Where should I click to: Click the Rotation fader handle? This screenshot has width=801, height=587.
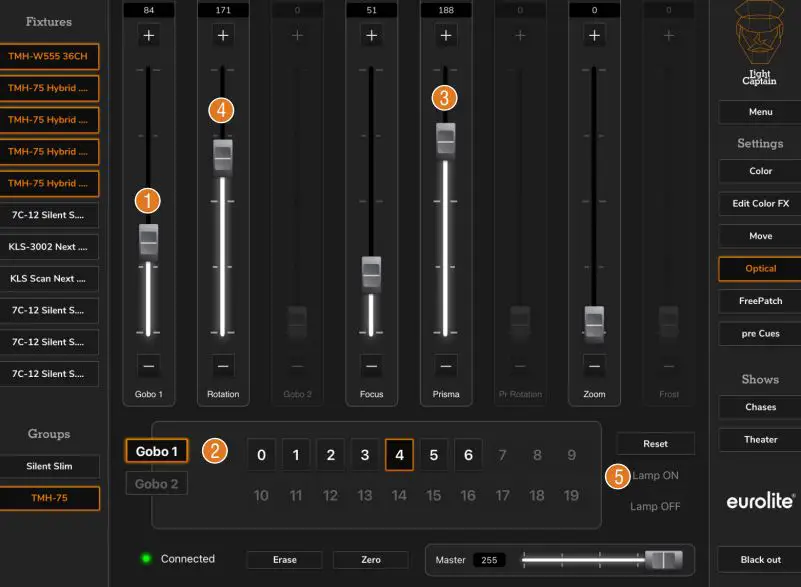click(223, 158)
